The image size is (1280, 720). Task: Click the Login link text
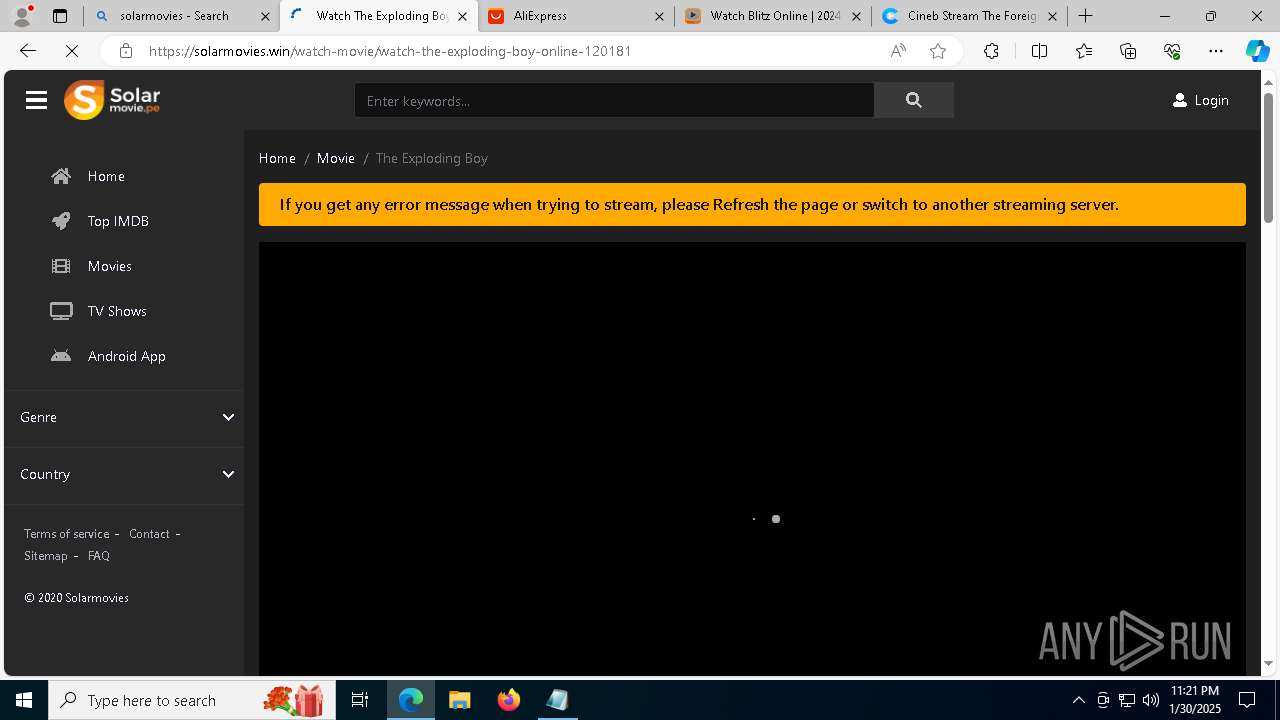tap(1211, 100)
